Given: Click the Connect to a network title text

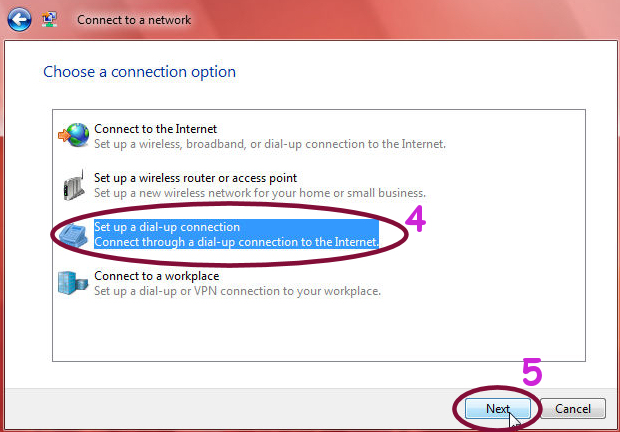Looking at the screenshot, I should click(134, 20).
